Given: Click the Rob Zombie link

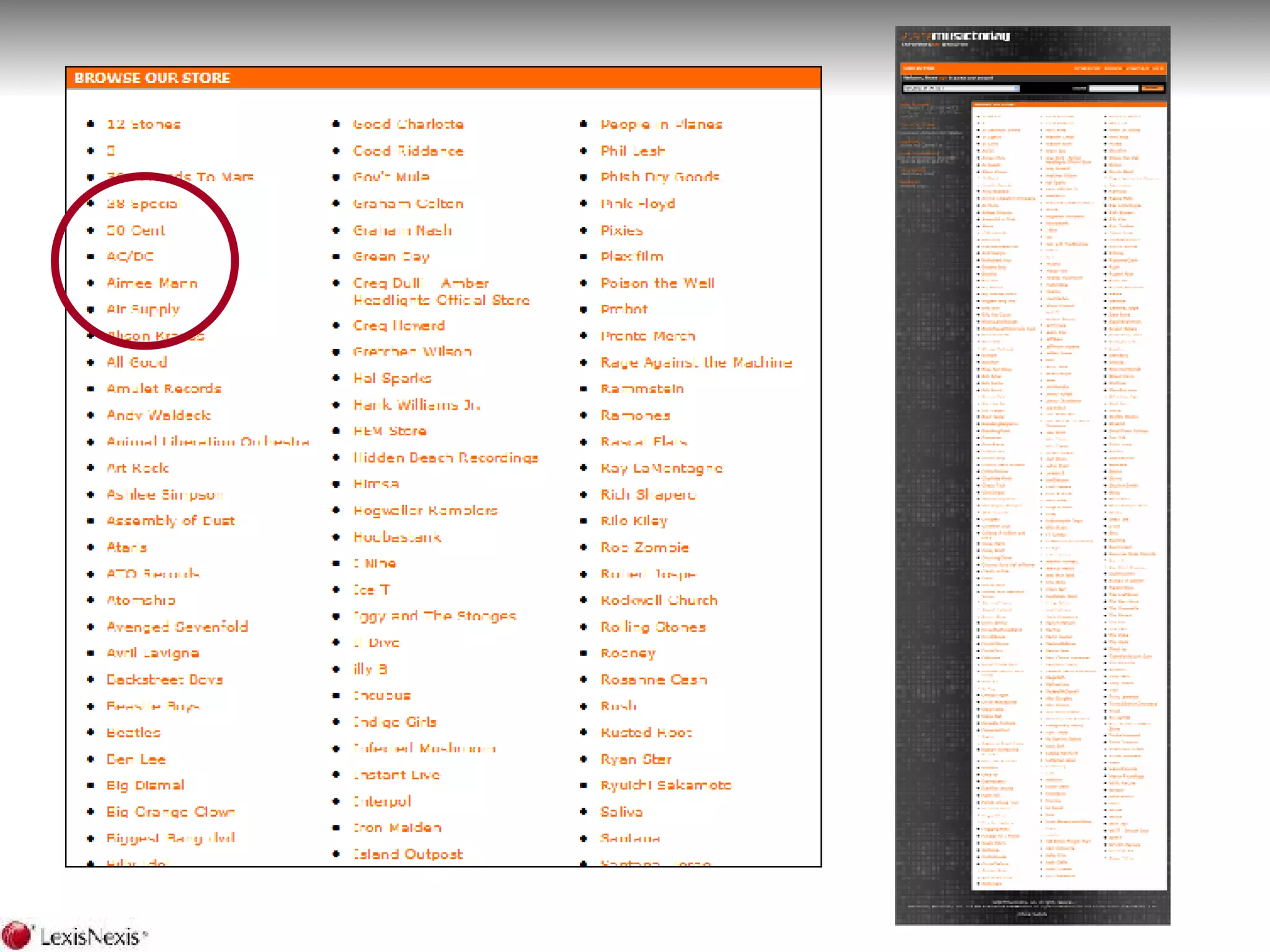Looking at the screenshot, I should click(644, 548).
